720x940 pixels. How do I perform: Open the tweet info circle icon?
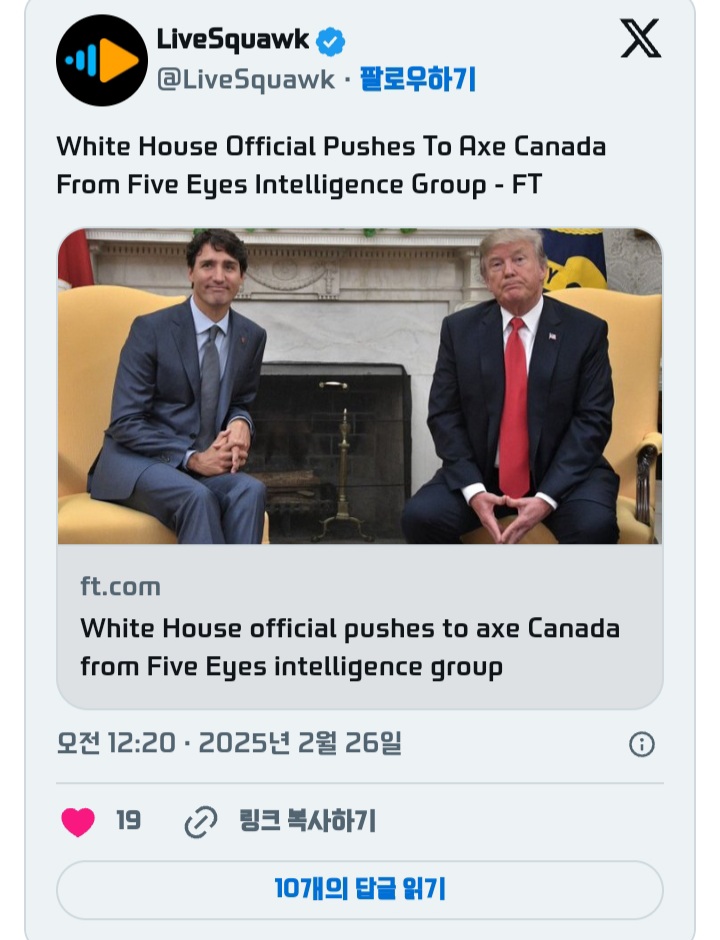641,744
